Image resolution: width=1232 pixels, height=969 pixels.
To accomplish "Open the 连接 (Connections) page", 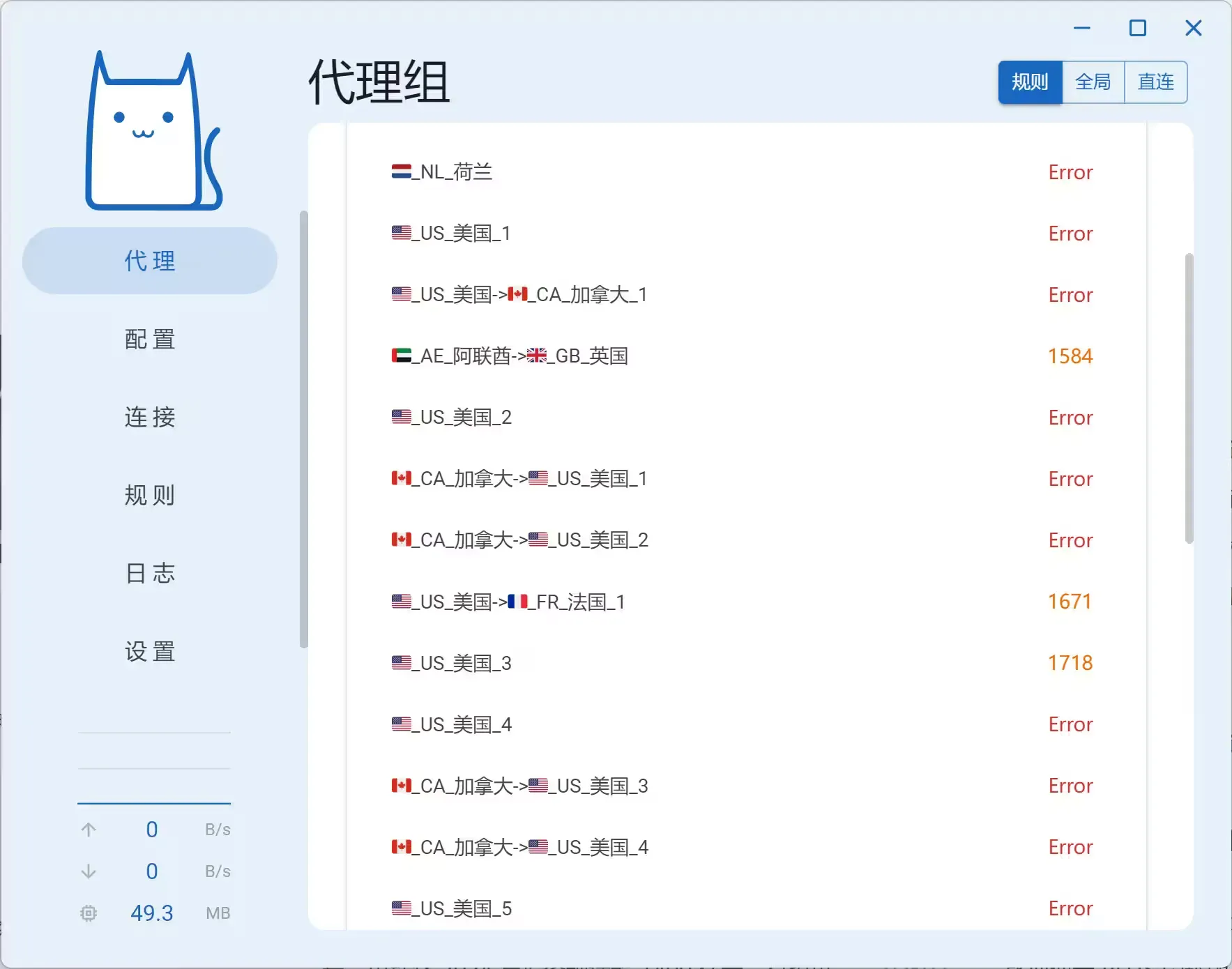I will coord(150,418).
